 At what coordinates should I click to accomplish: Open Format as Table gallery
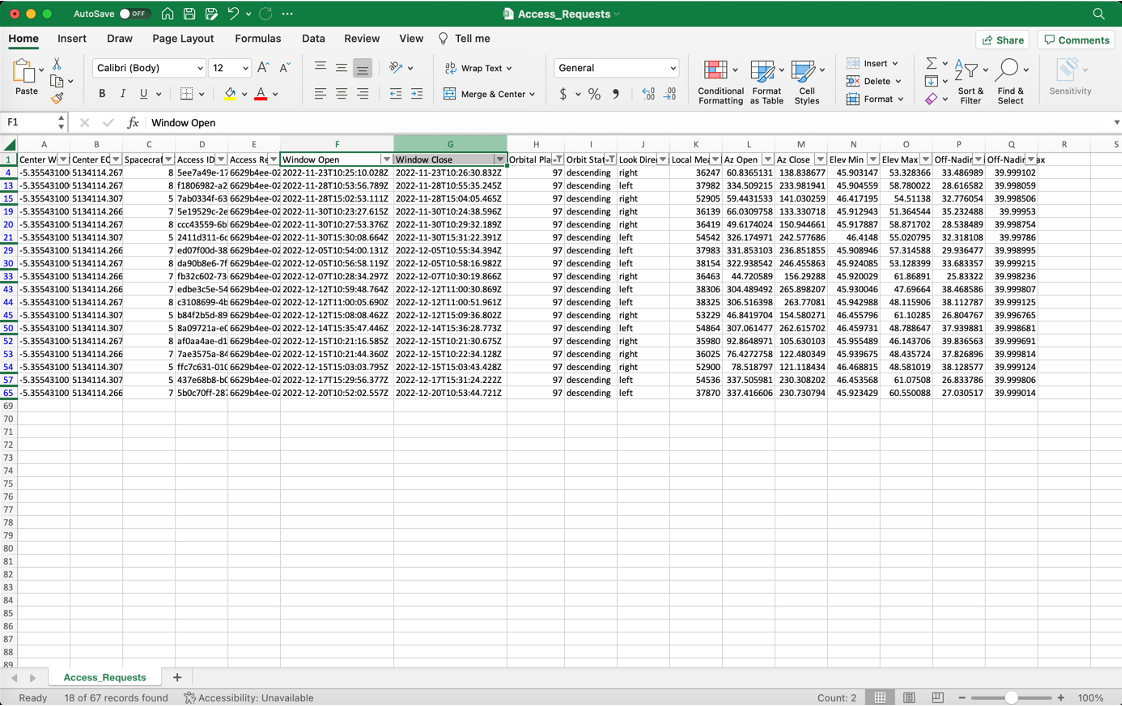pos(766,82)
